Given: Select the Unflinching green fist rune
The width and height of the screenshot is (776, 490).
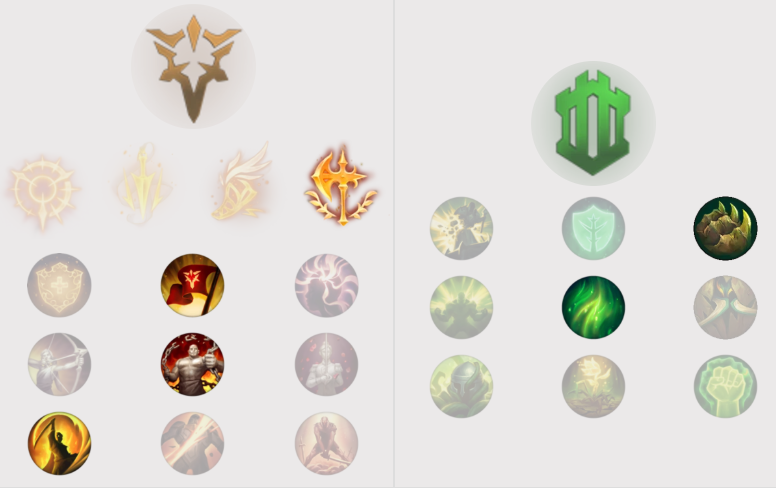Looking at the screenshot, I should 725,387.
